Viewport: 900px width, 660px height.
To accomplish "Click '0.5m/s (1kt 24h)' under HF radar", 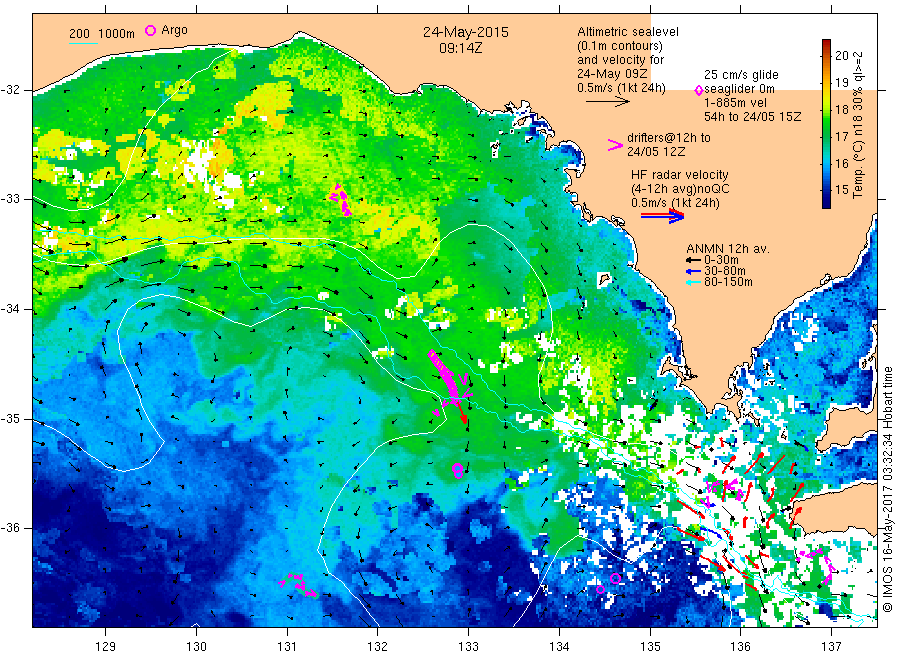I will tap(676, 203).
